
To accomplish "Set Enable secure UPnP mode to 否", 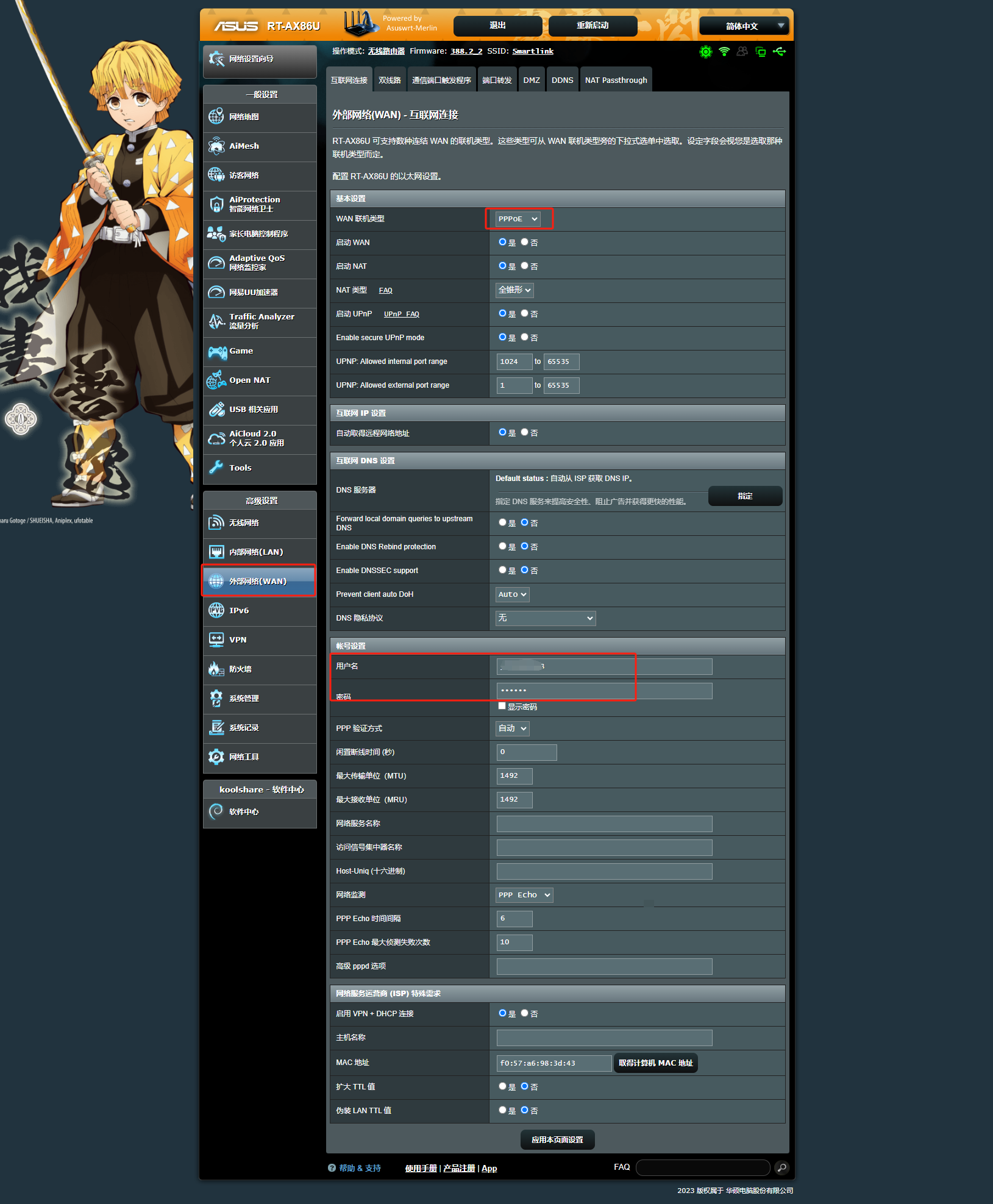I will (524, 337).
